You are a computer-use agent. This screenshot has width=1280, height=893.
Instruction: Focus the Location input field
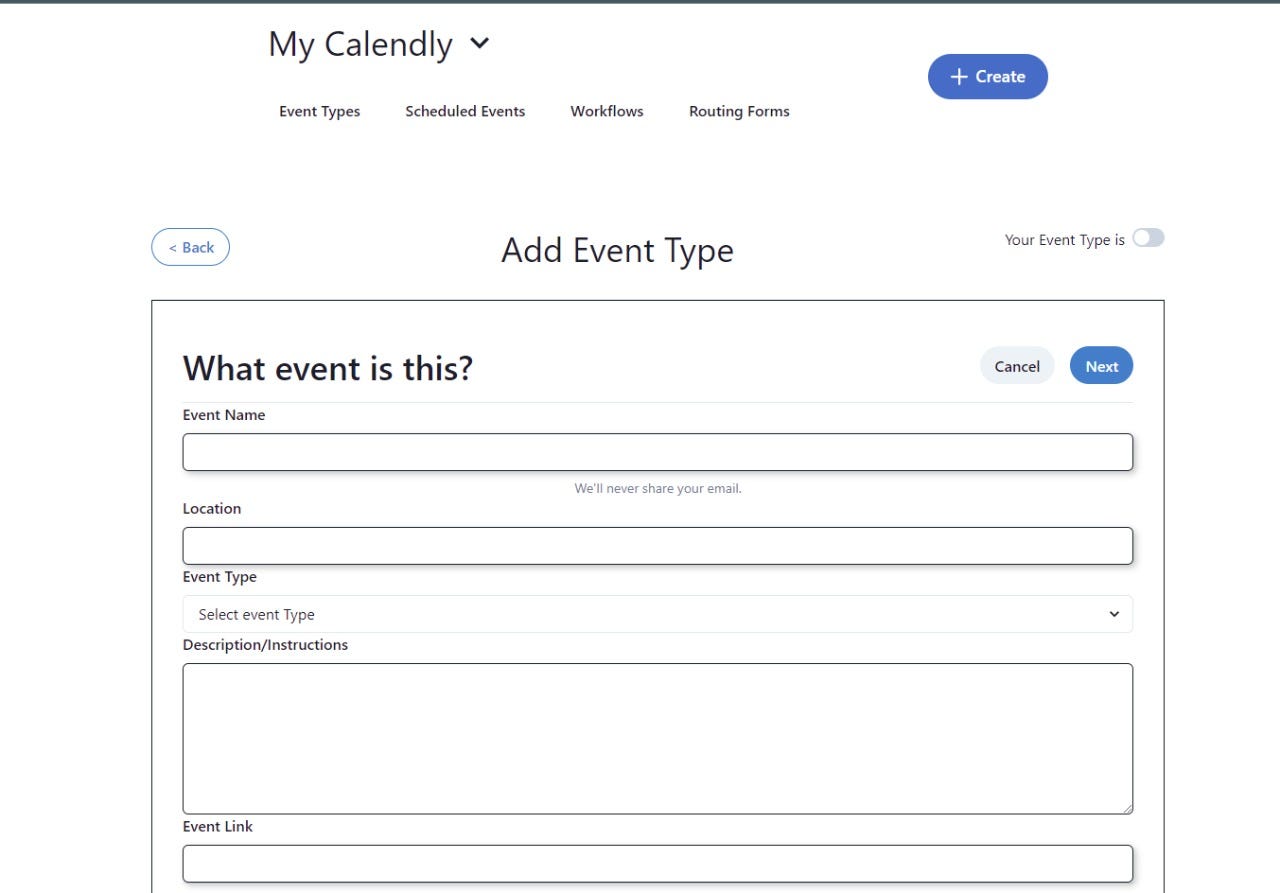point(657,546)
